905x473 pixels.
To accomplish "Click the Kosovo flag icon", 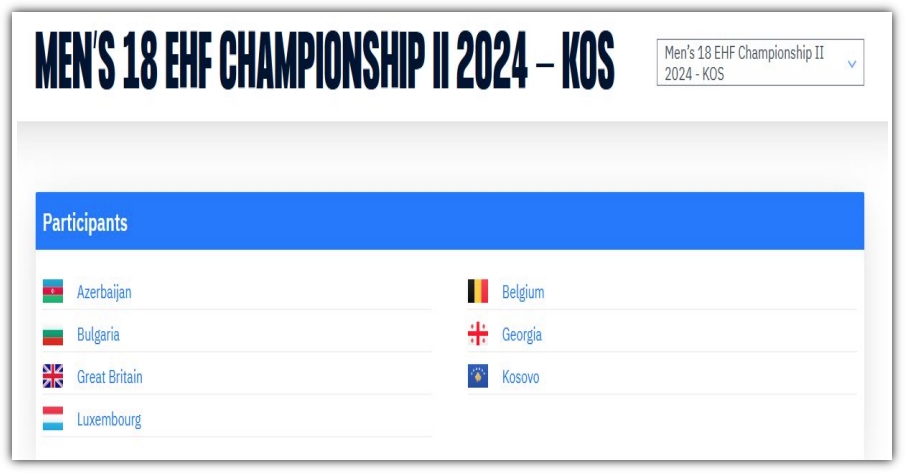I will tap(477, 376).
